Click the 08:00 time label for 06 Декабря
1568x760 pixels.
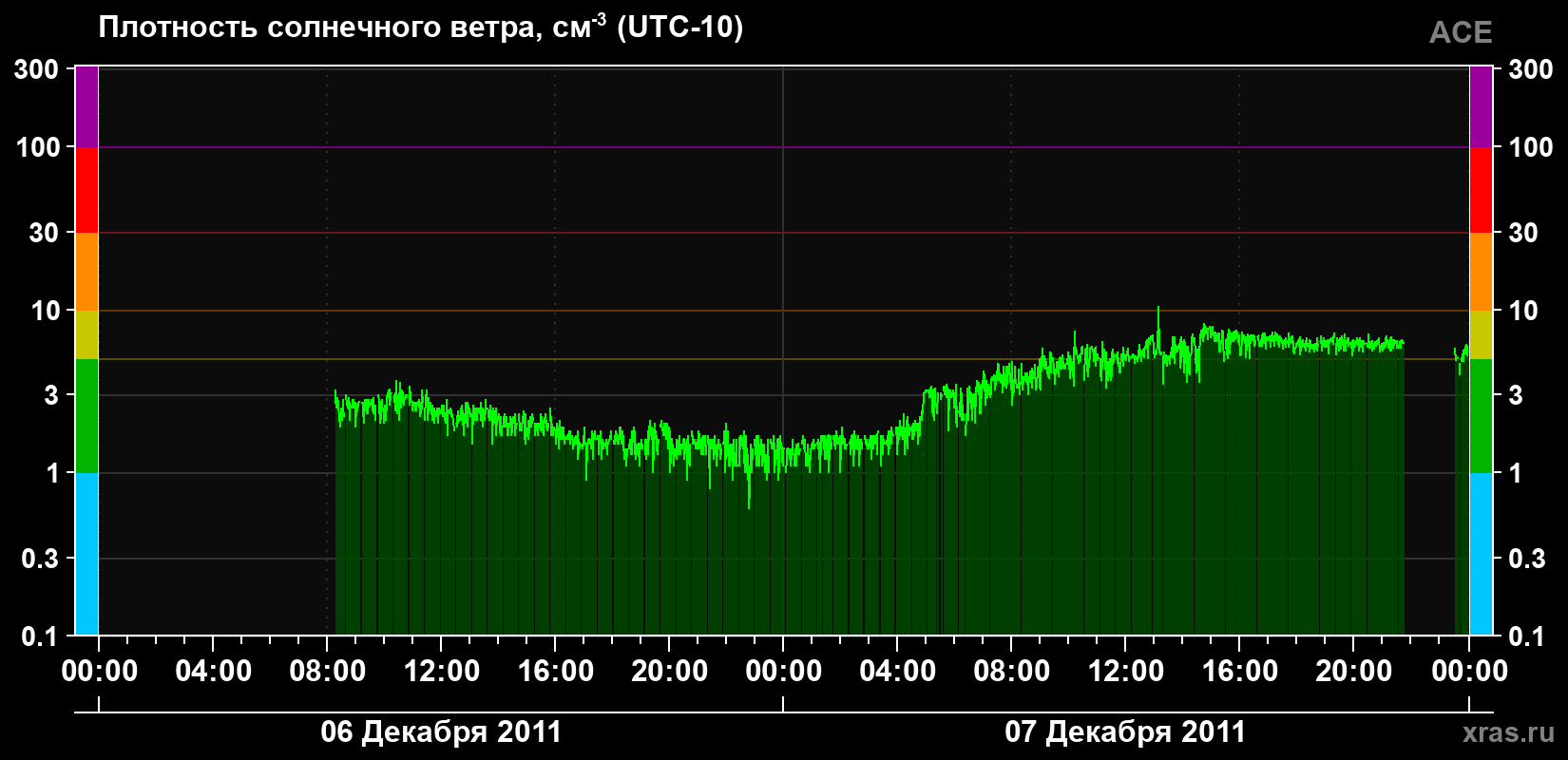tap(327, 672)
